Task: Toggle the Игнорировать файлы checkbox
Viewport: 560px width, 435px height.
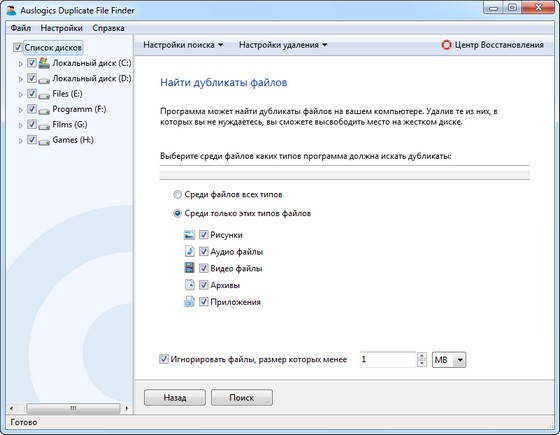Action: [x=164, y=359]
